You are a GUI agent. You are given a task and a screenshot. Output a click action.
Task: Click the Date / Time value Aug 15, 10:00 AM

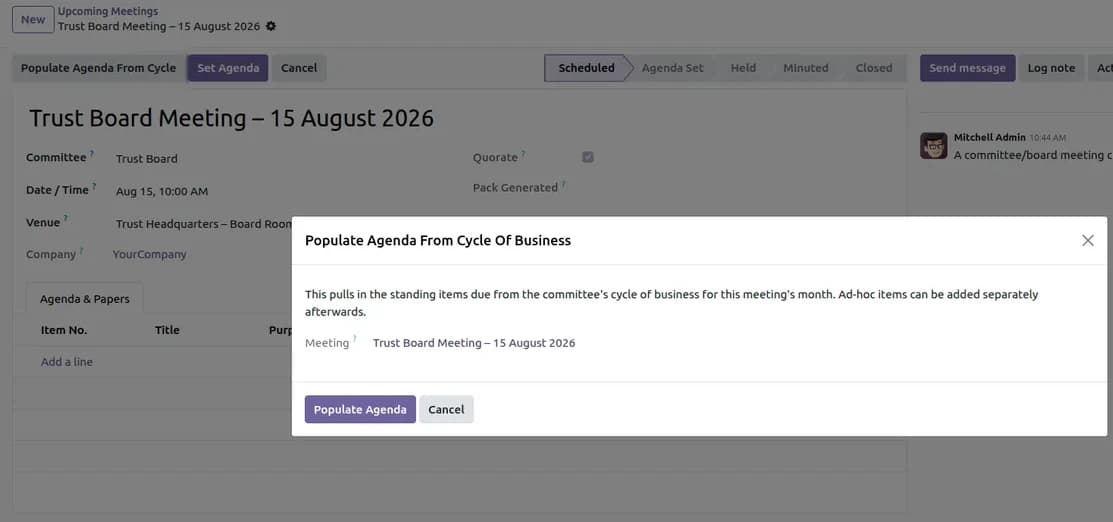click(162, 192)
